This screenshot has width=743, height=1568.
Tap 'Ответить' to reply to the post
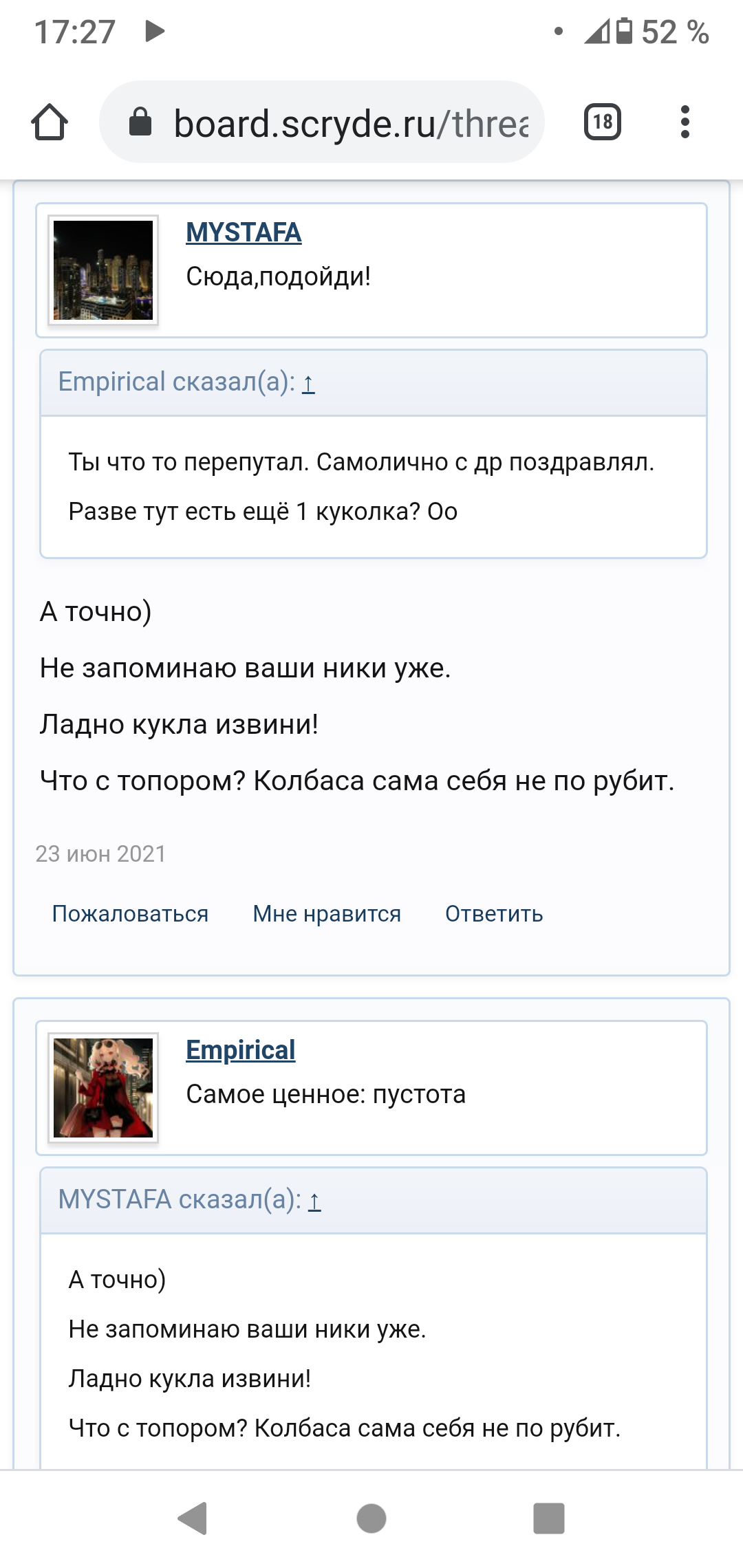(495, 913)
